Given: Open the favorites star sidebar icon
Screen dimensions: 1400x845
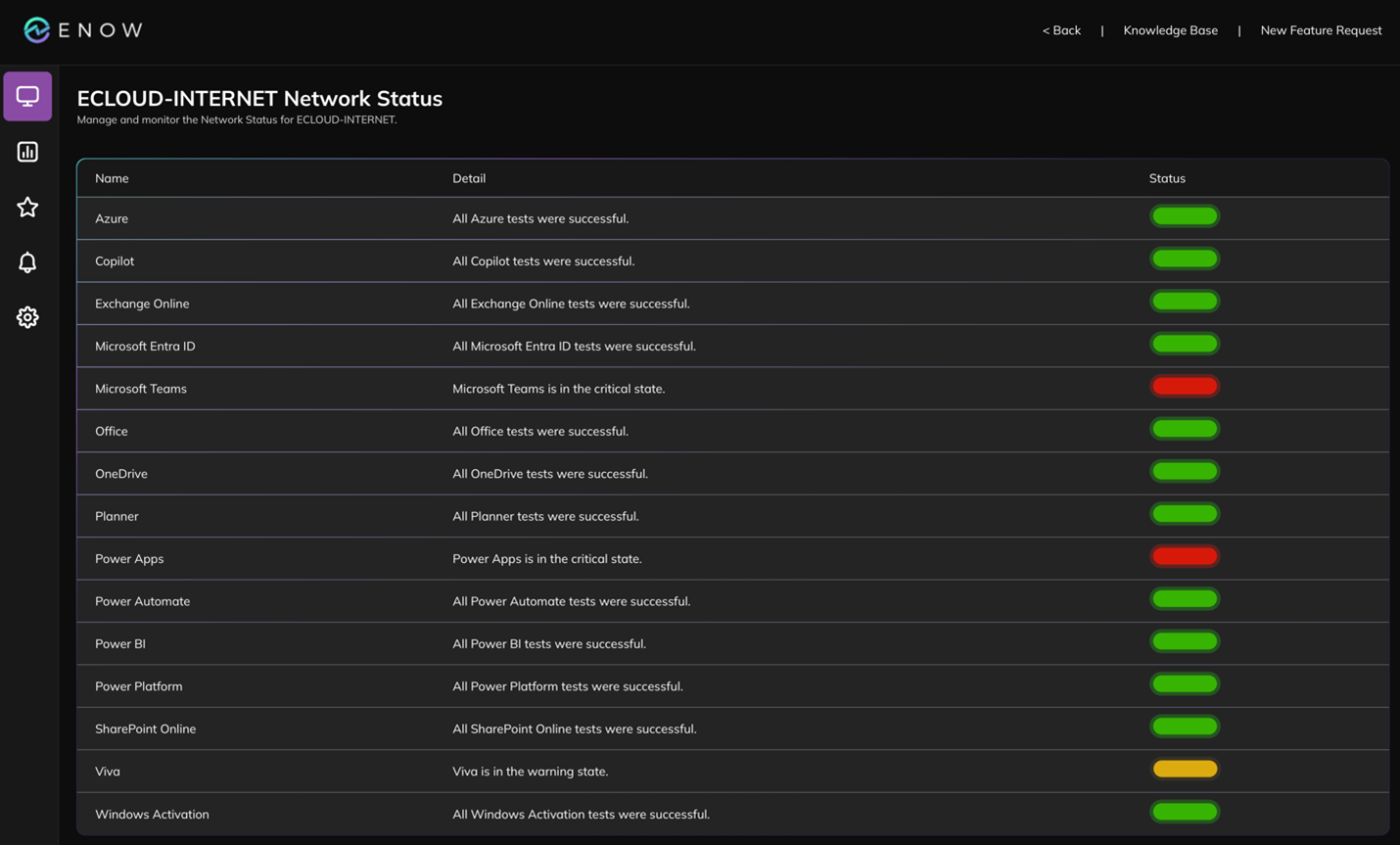Looking at the screenshot, I should click(x=27, y=207).
